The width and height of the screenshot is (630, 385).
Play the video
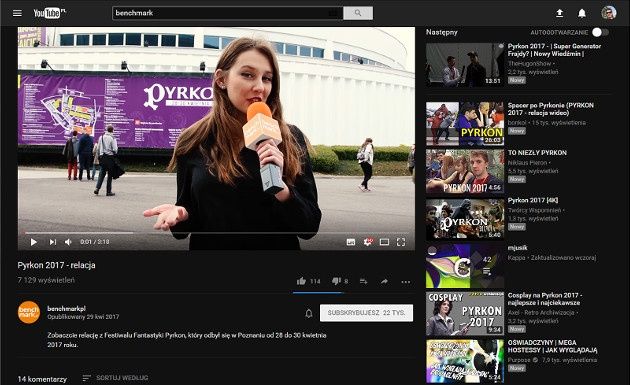point(34,242)
